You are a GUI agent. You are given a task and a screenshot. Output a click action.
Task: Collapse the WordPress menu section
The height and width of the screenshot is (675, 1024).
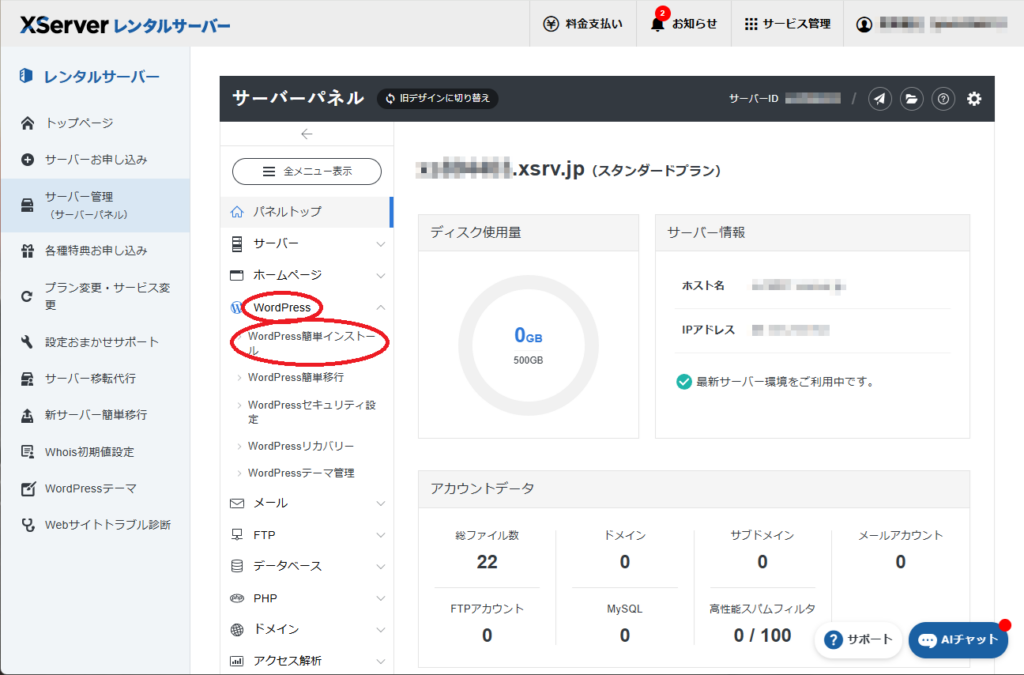coord(283,307)
